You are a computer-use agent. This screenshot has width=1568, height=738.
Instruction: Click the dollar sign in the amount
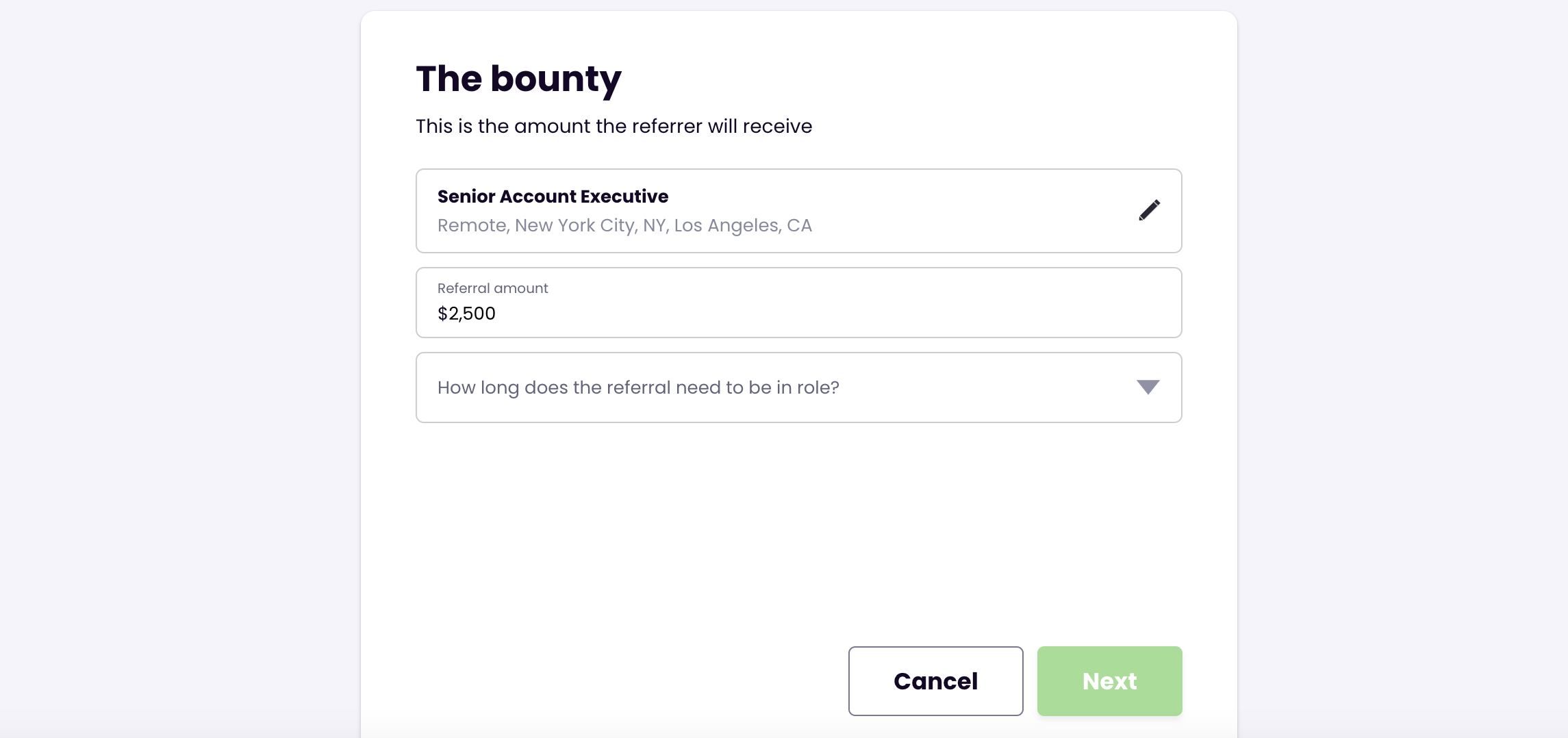click(x=442, y=314)
